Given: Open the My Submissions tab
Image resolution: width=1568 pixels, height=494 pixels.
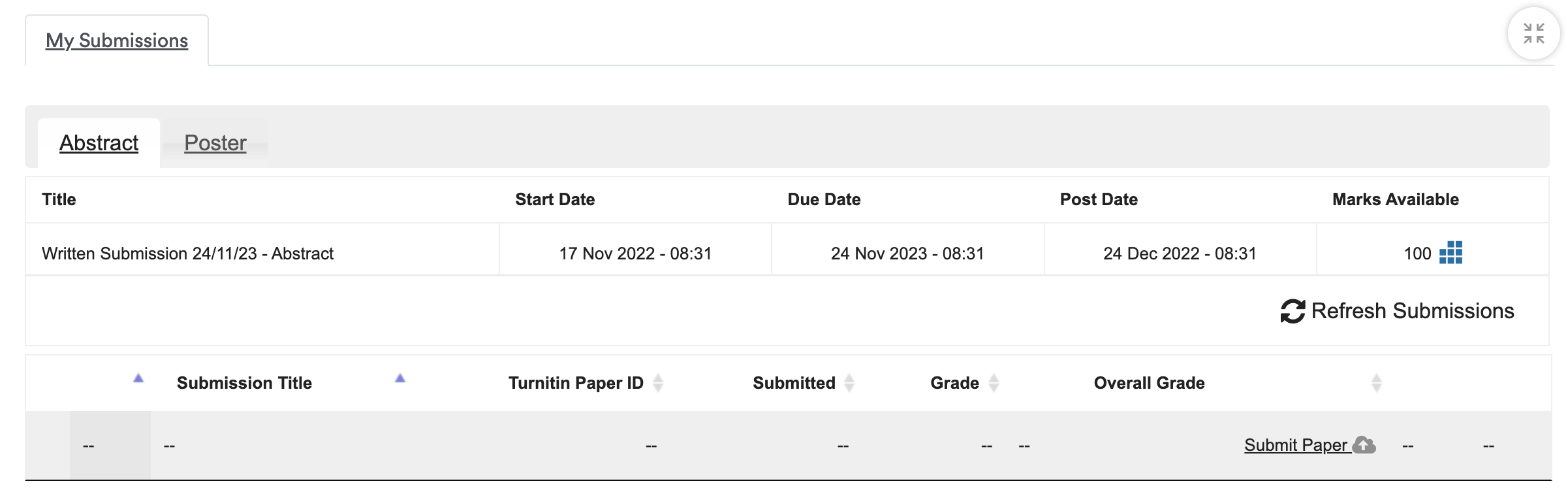Looking at the screenshot, I should [x=116, y=40].
